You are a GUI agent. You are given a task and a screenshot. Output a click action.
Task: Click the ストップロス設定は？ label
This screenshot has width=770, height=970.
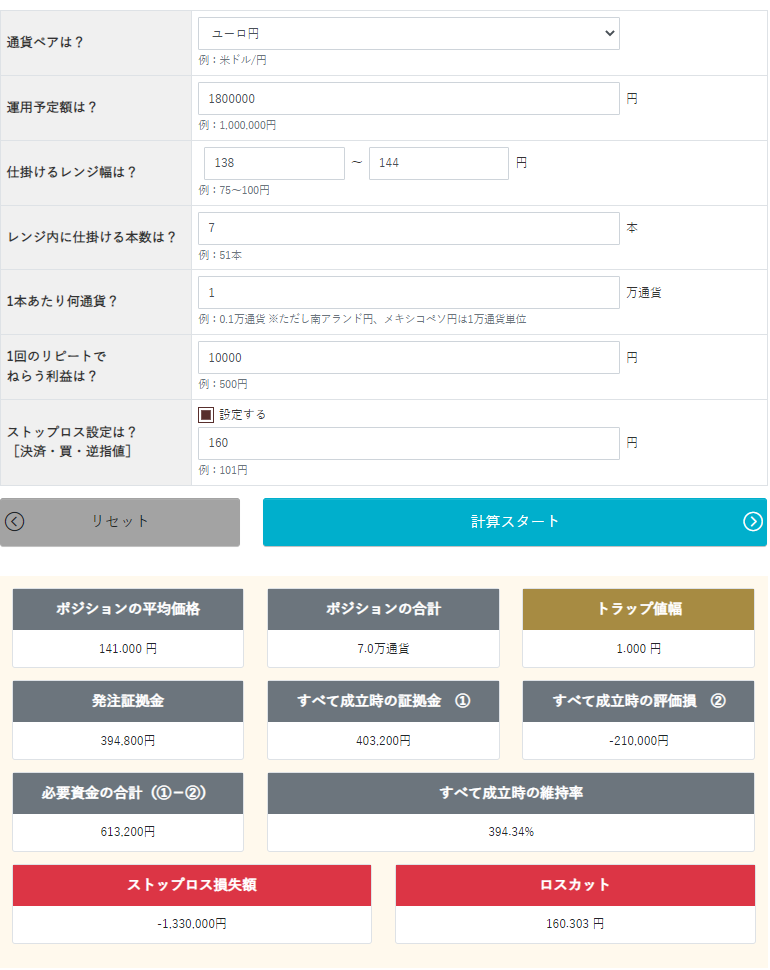tap(71, 432)
